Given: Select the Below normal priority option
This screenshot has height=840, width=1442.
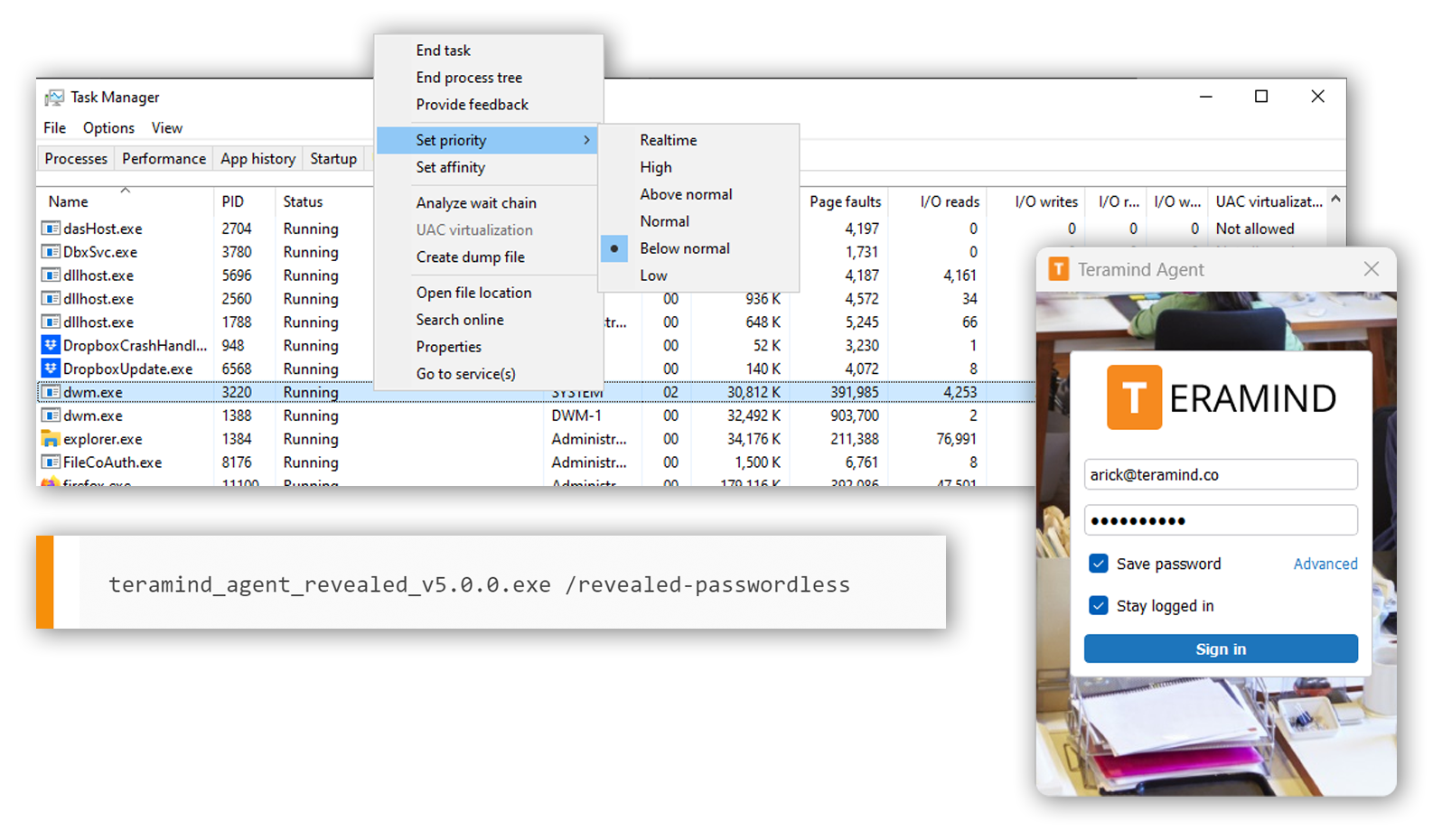Looking at the screenshot, I should pos(684,248).
